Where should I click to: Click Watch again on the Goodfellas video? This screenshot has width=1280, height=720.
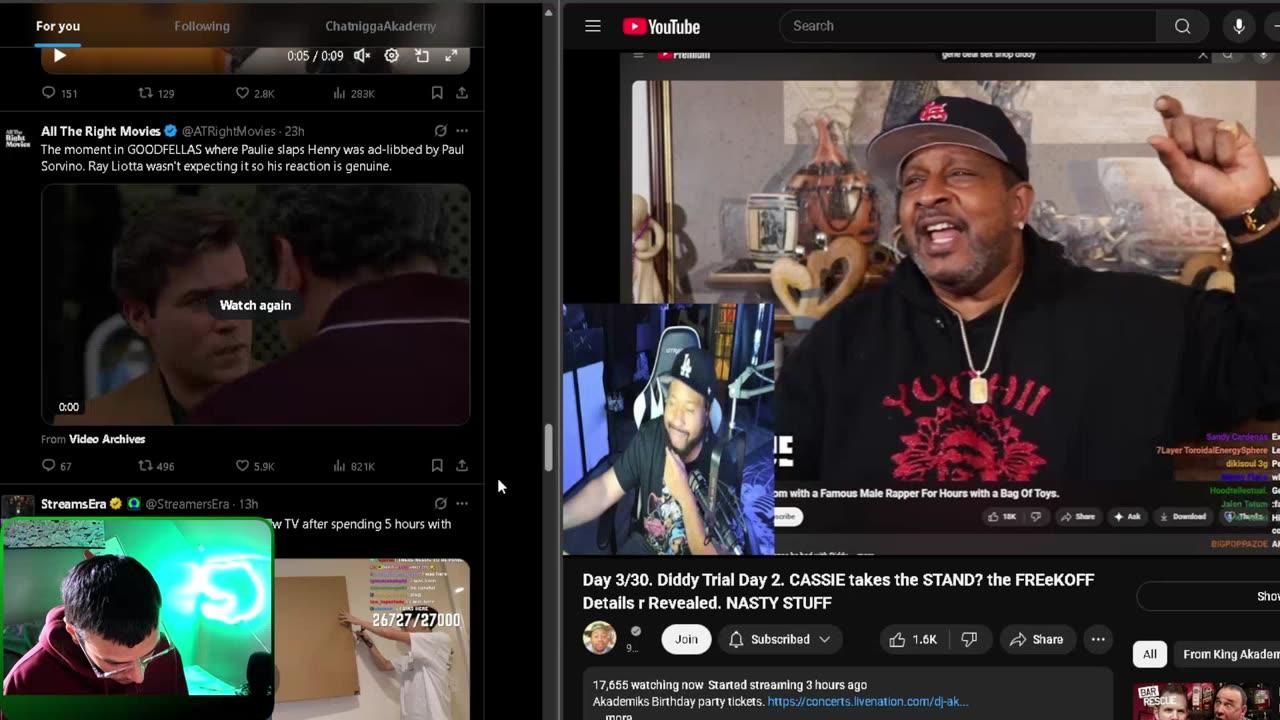(x=255, y=305)
